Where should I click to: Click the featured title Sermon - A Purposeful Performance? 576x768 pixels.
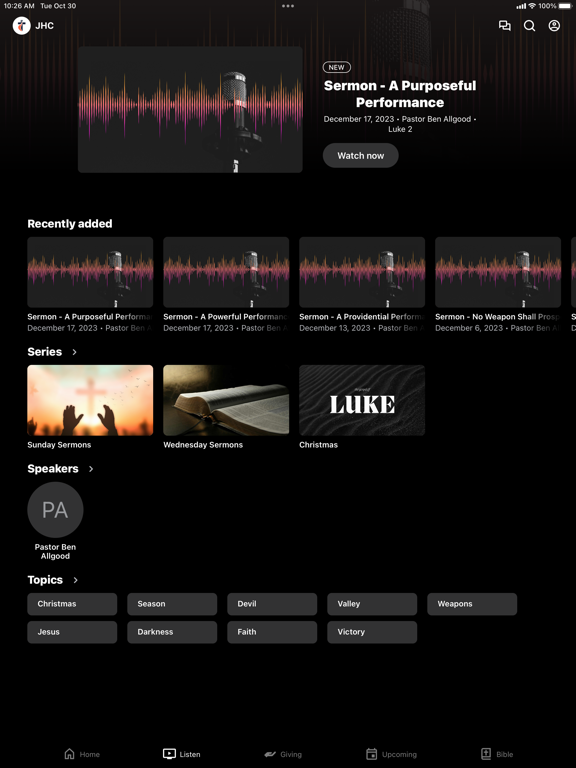click(x=400, y=94)
